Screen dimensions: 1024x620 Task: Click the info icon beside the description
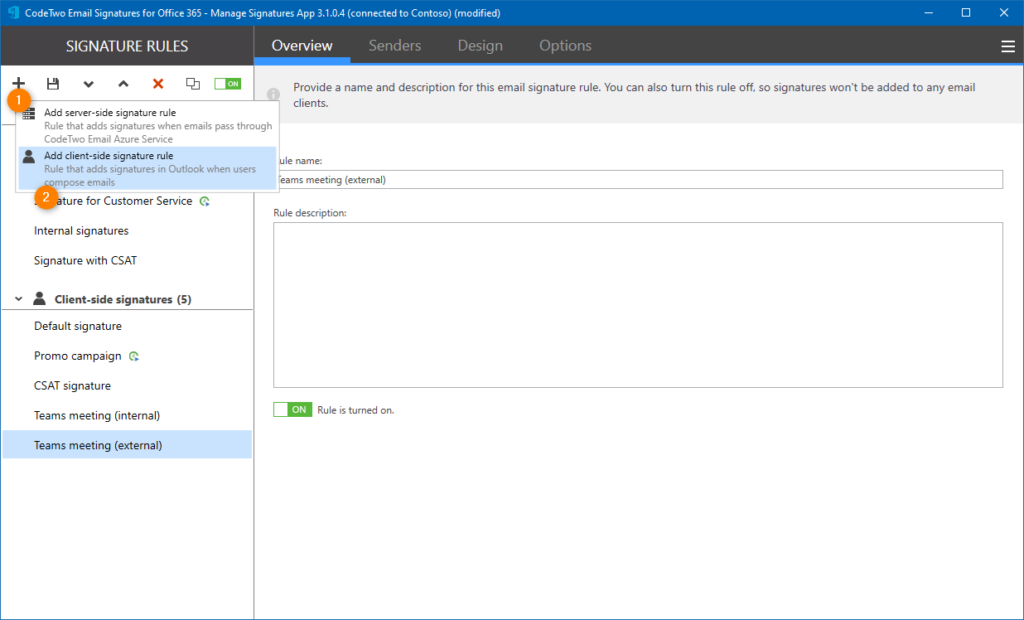pyautogui.click(x=273, y=94)
